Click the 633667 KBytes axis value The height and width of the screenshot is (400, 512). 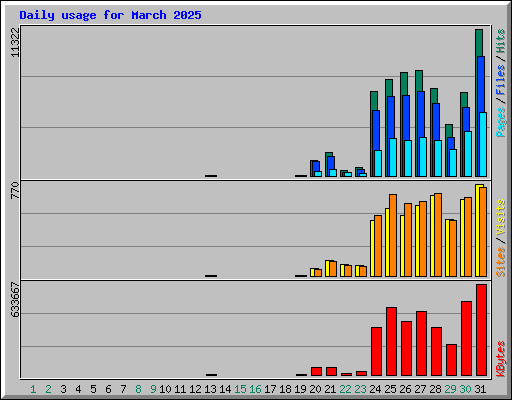15,299
